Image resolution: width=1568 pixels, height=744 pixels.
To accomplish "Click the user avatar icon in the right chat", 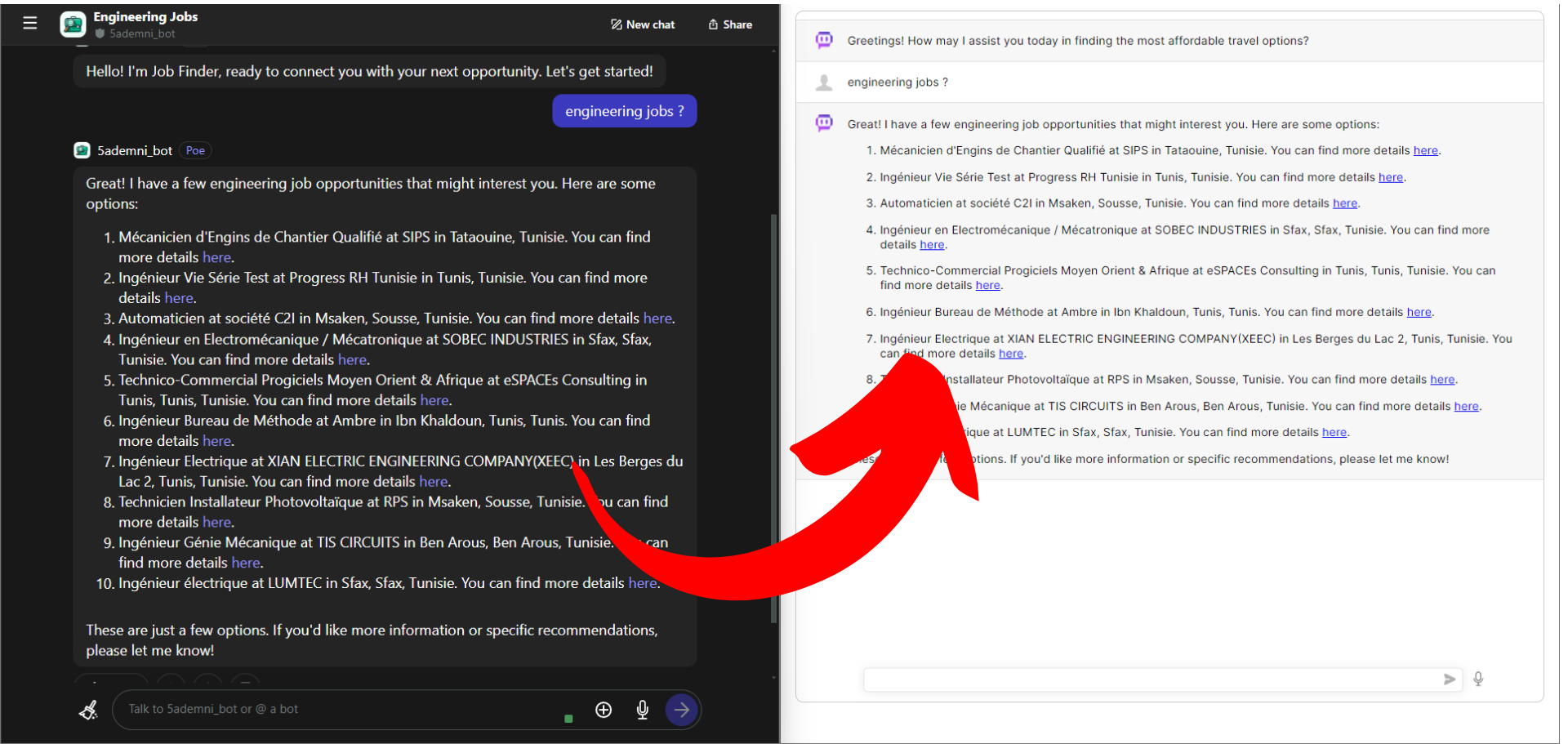I will (824, 82).
